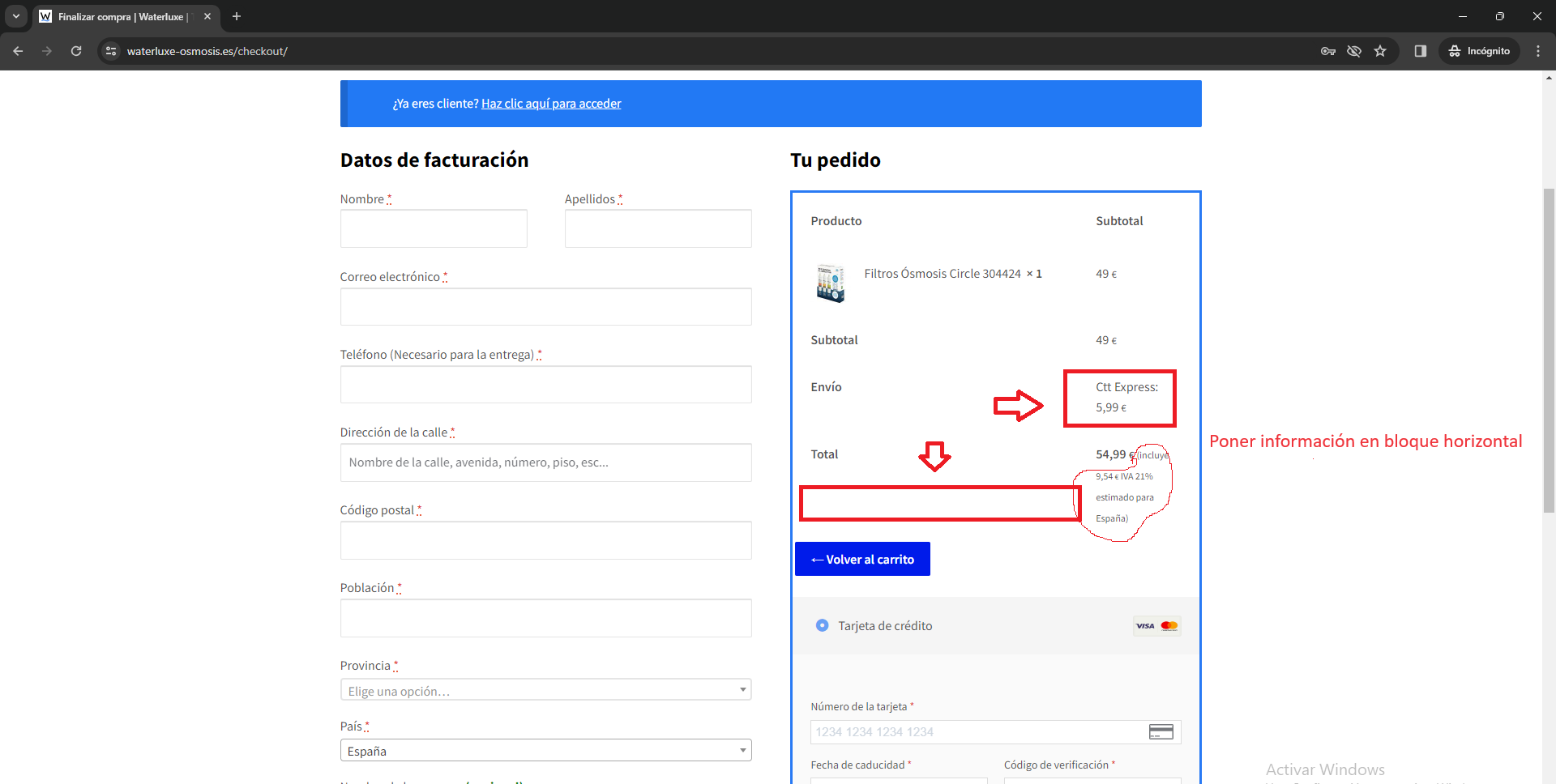Click the 'Tu pedido' heading
Screen dimensions: 1556x784
836,160
